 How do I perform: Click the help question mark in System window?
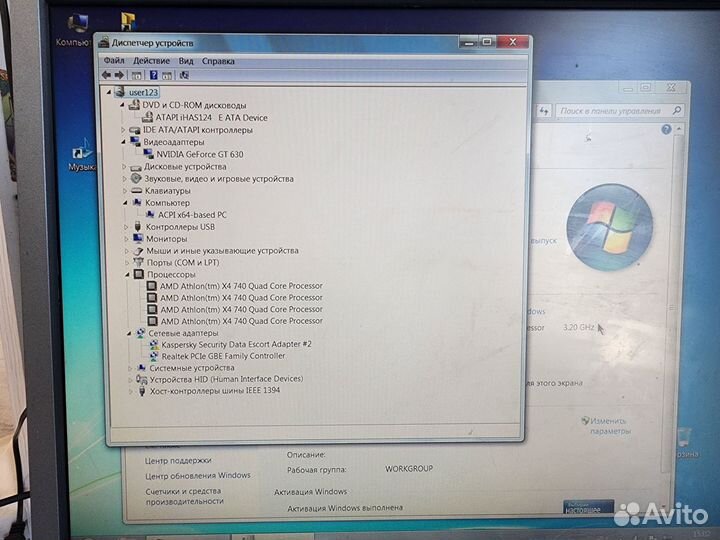(666, 129)
